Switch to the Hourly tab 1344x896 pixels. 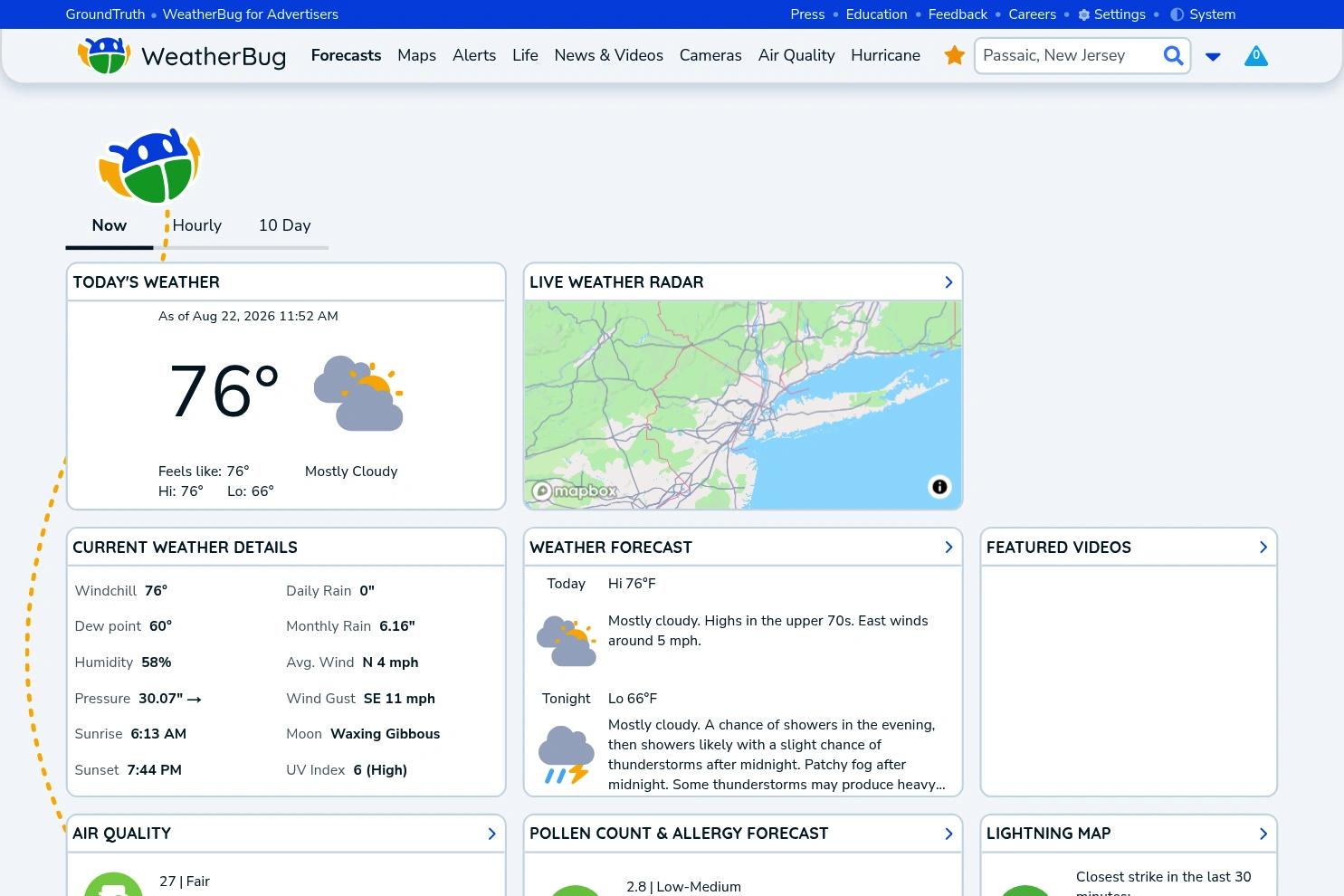196,225
